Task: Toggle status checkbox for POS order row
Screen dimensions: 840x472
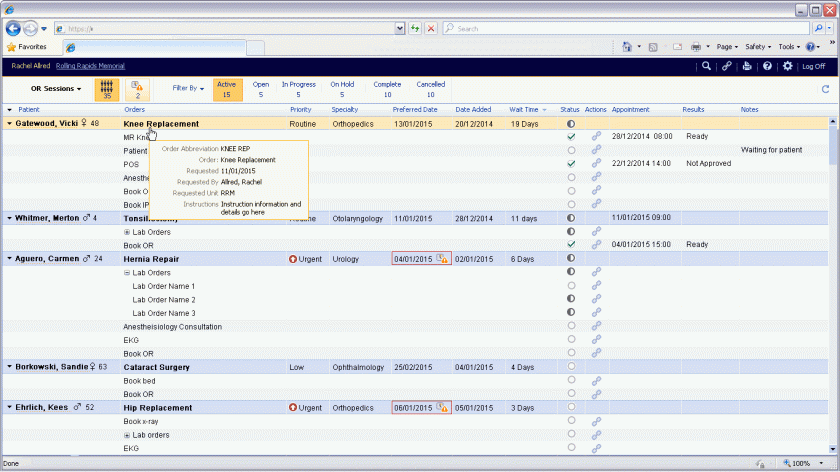Action: click(571, 163)
